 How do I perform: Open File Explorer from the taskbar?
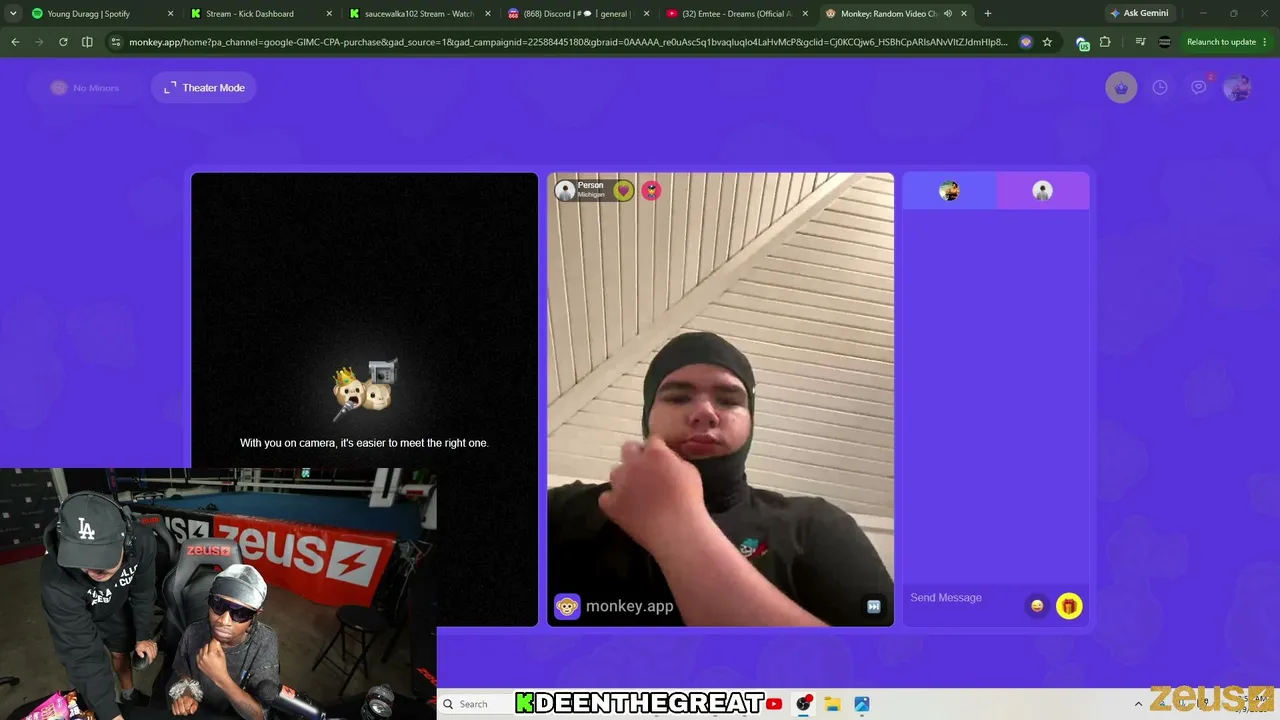pos(832,704)
